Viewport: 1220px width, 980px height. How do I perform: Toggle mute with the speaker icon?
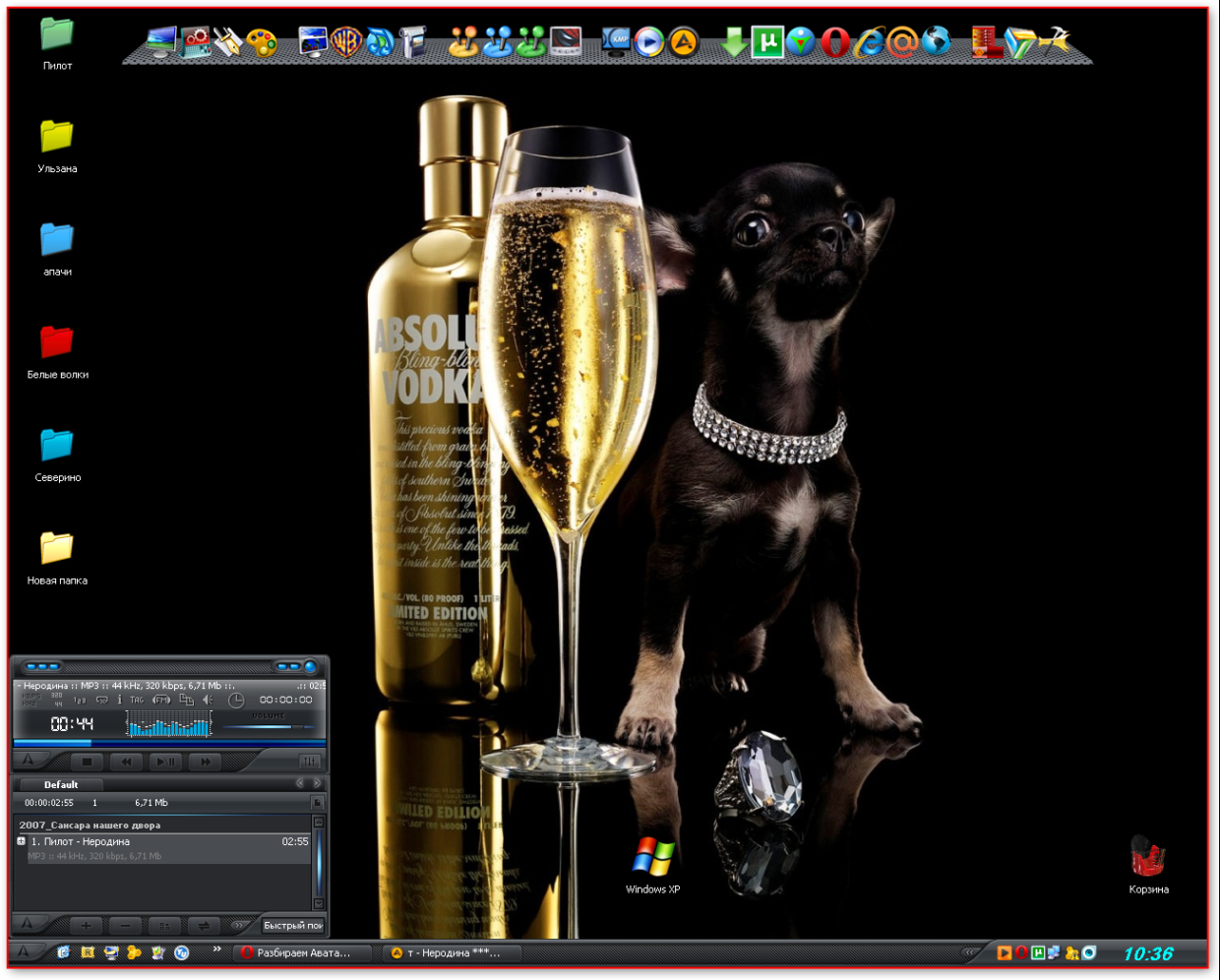209,700
